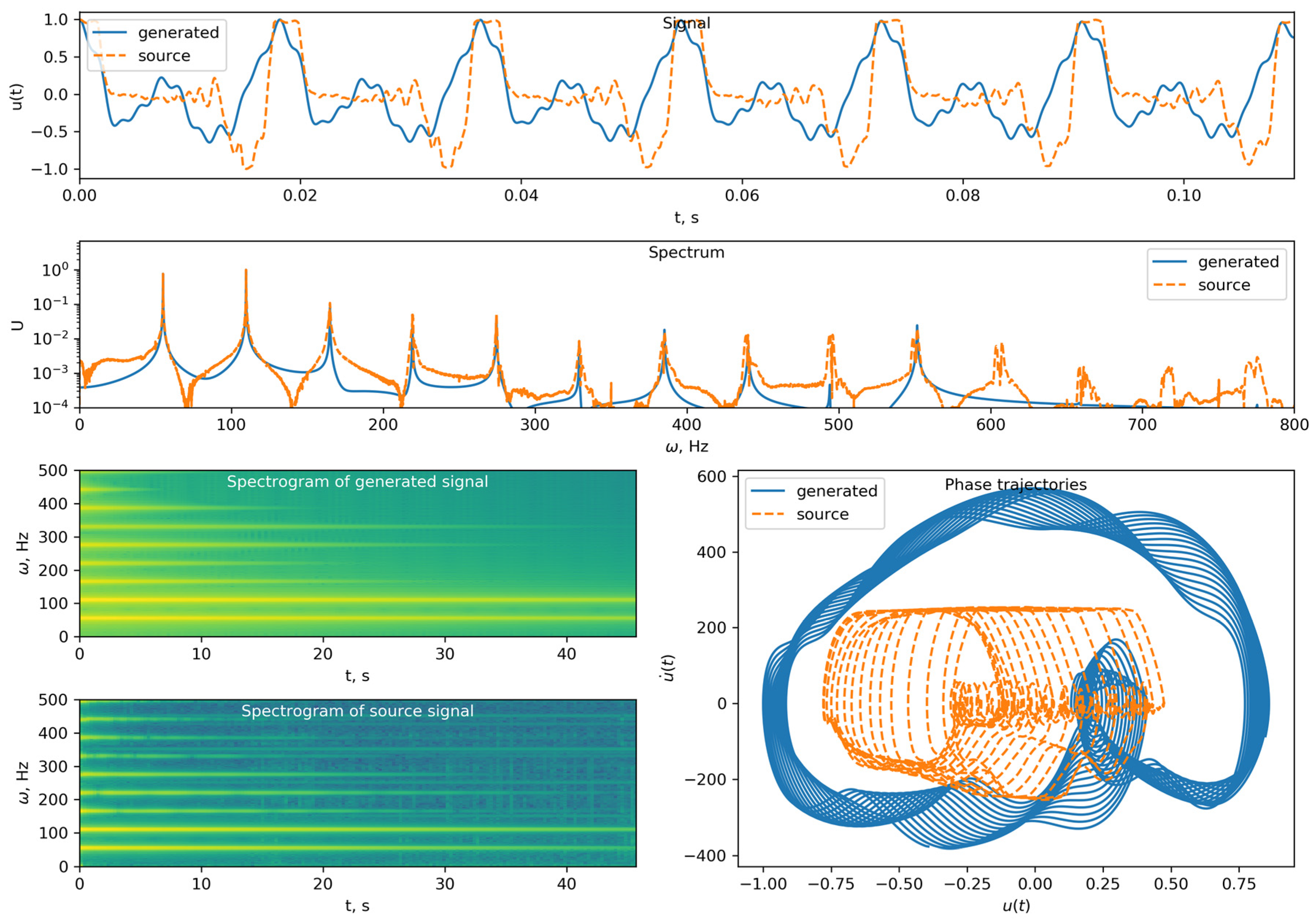Click the "500" tick on the Spectrum frequency axis
This screenshot has height=922, width=1316.
(838, 425)
